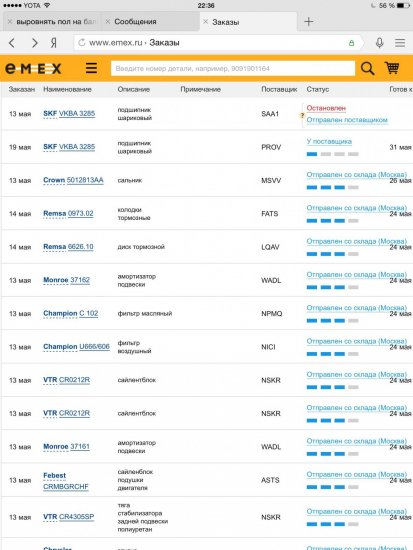This screenshot has height=550, width=413.
Task: Tap the magnifier search icon
Action: point(367,68)
